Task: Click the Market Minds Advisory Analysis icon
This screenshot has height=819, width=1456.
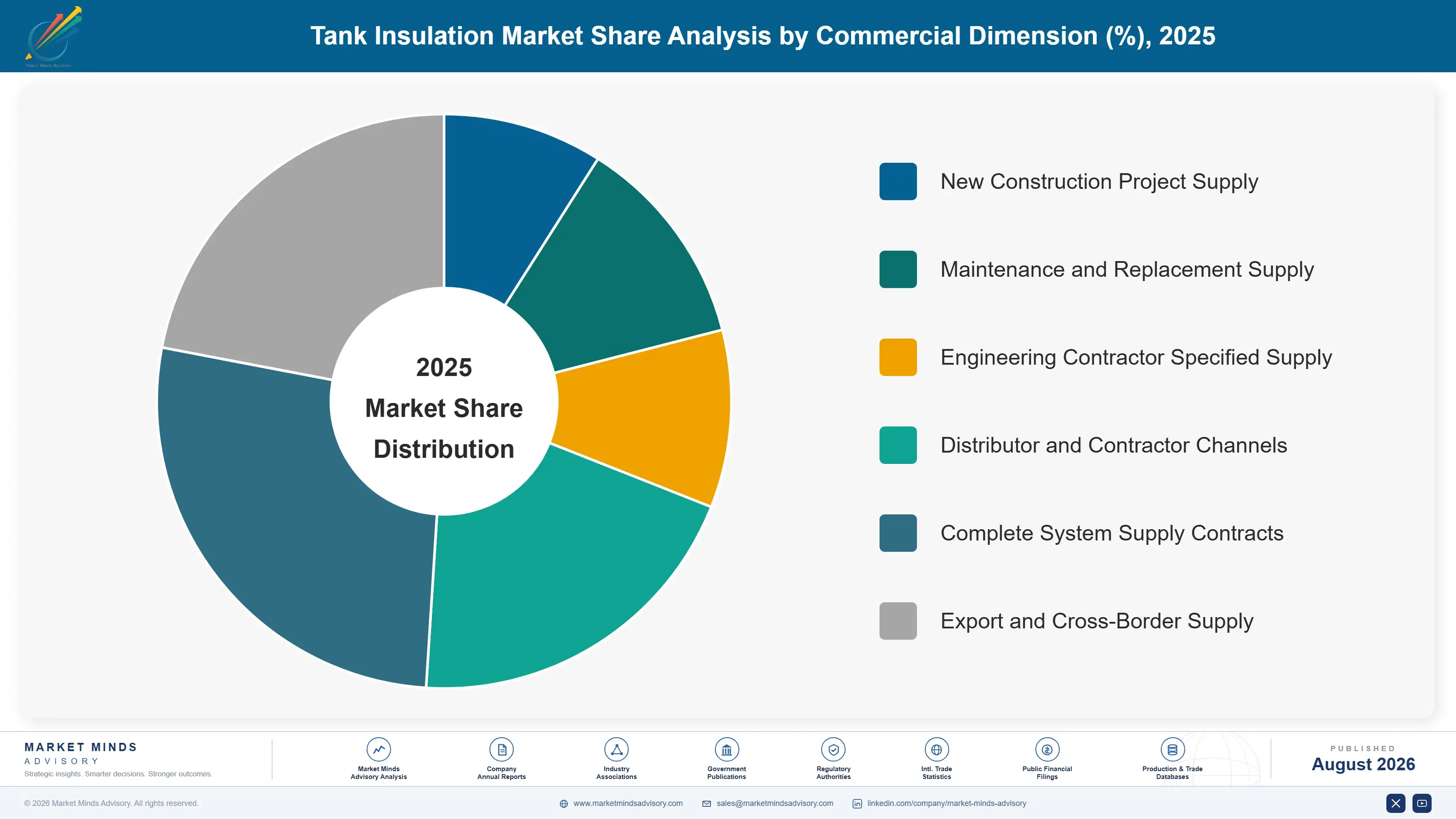Action: [378, 749]
